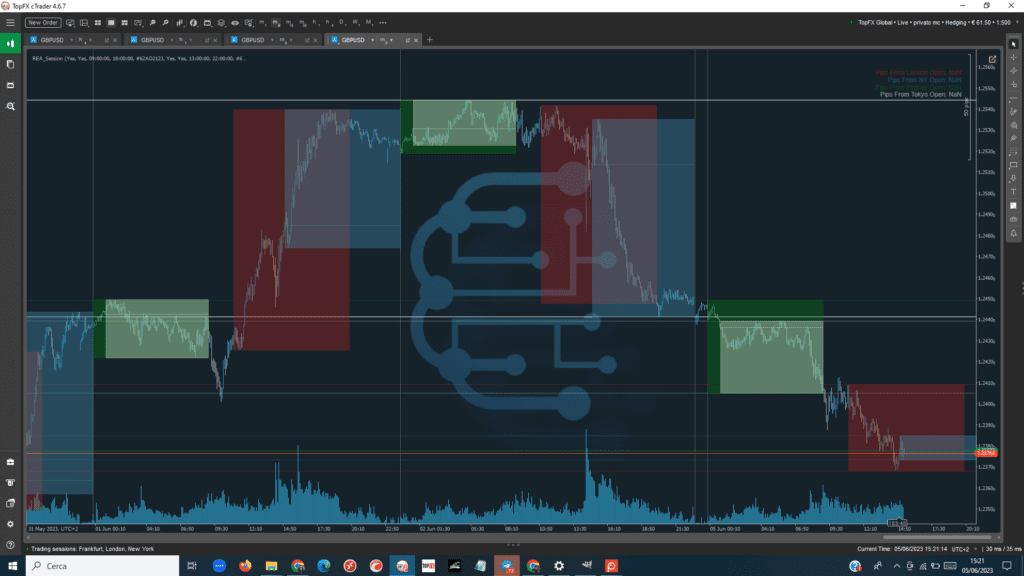Switch to h4 timeframe
This screenshot has height=576, width=1024.
[329, 23]
